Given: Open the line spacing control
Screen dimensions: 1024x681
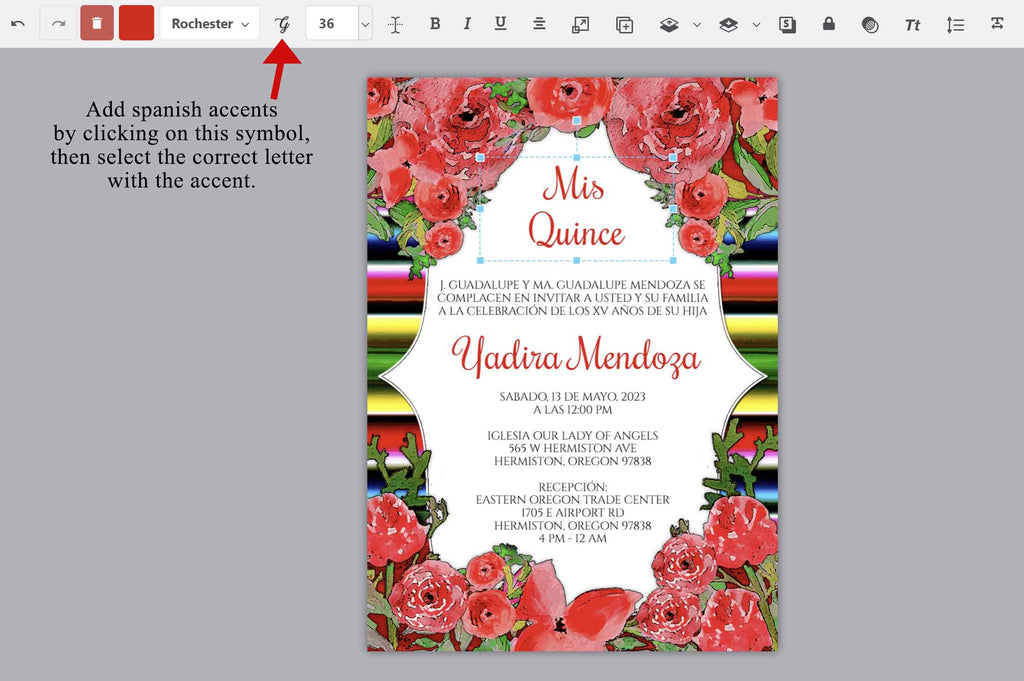Looking at the screenshot, I should pyautogui.click(x=955, y=22).
